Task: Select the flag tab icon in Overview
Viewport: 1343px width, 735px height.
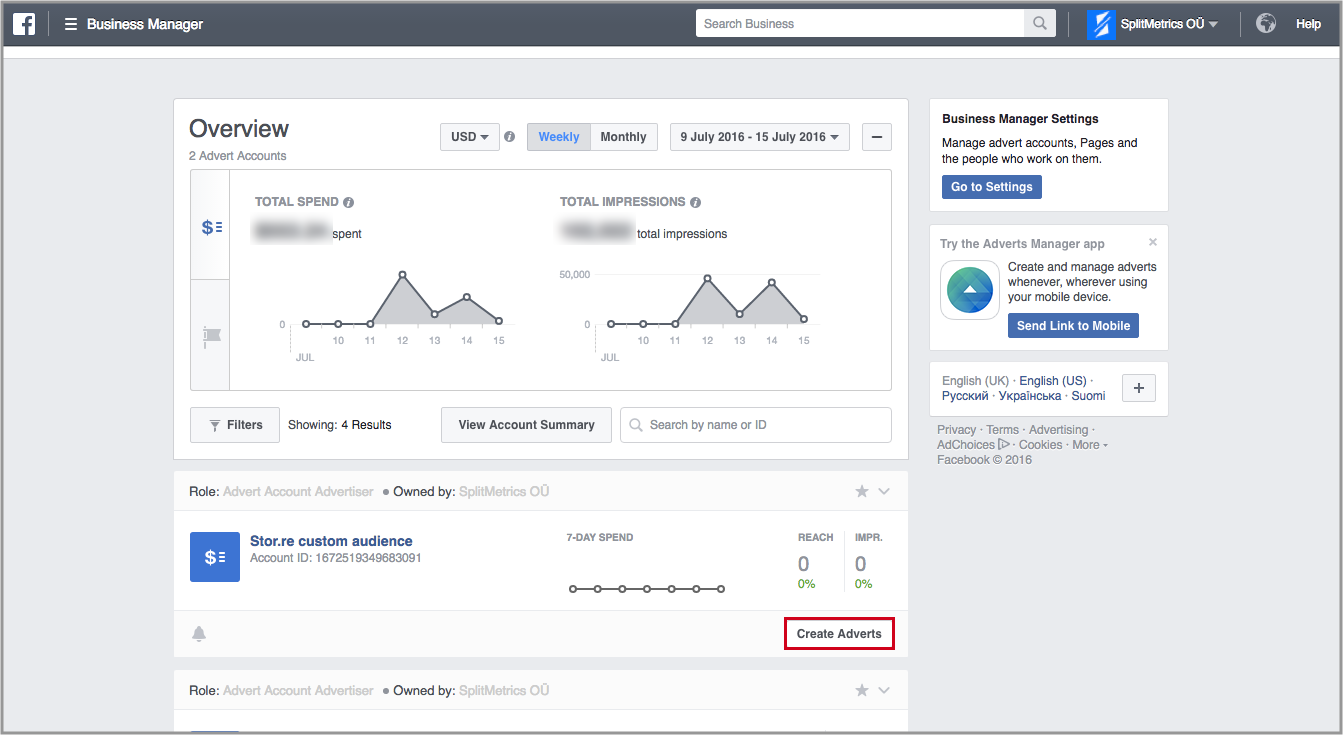Action: [211, 335]
